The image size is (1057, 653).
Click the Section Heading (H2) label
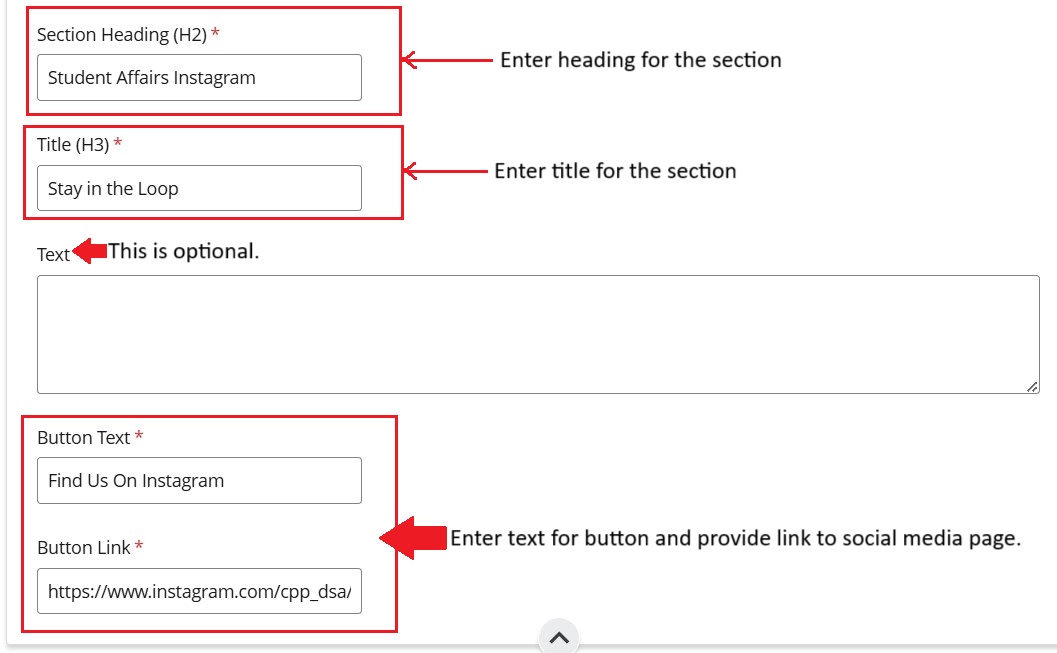tap(121, 35)
